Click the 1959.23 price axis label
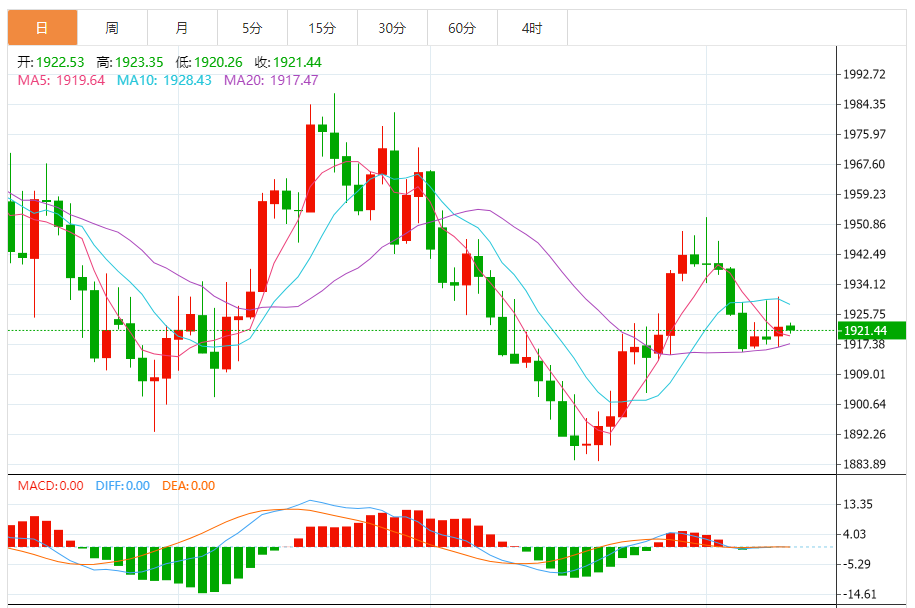The width and height of the screenshot is (915, 608). (864, 194)
